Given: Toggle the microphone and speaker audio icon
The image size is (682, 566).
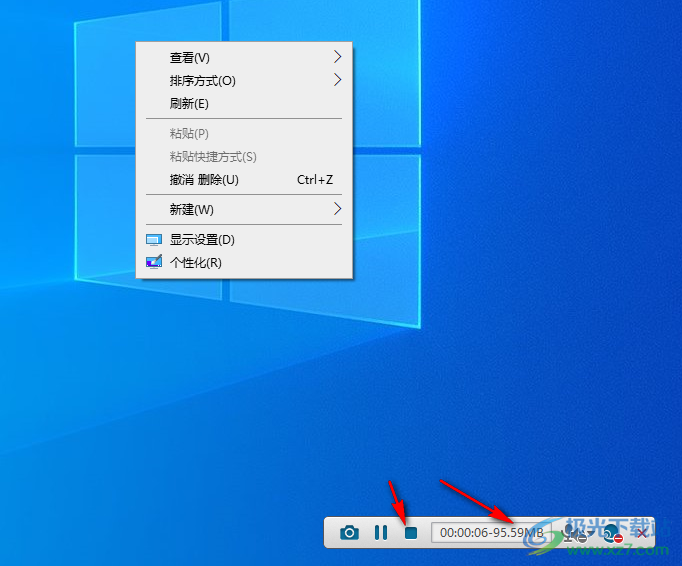Looking at the screenshot, I should (x=575, y=533).
